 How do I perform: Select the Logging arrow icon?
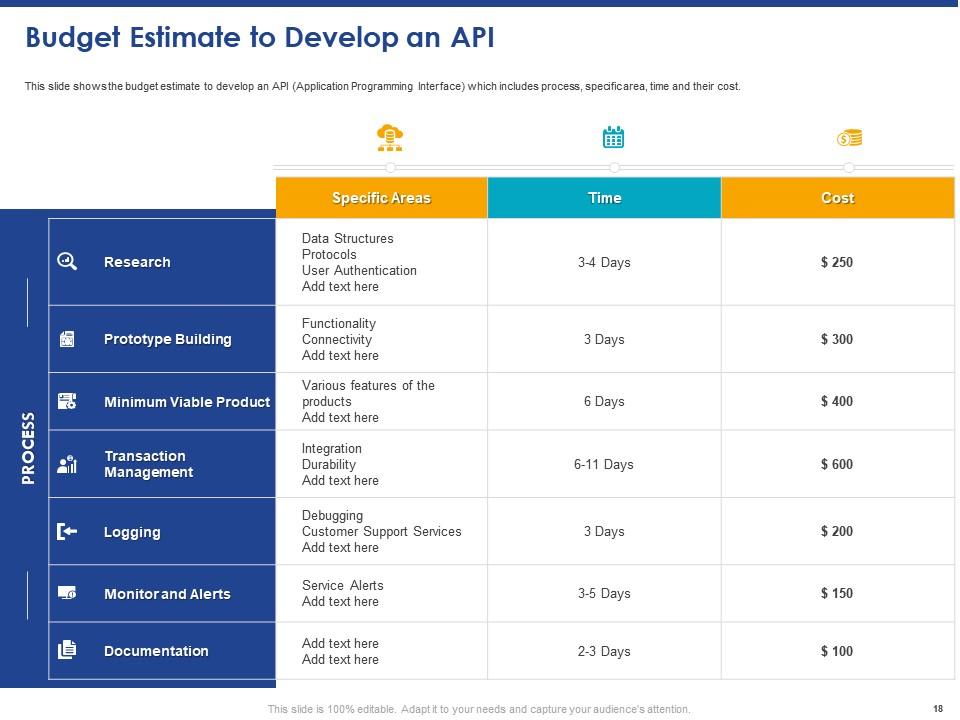[x=67, y=530]
